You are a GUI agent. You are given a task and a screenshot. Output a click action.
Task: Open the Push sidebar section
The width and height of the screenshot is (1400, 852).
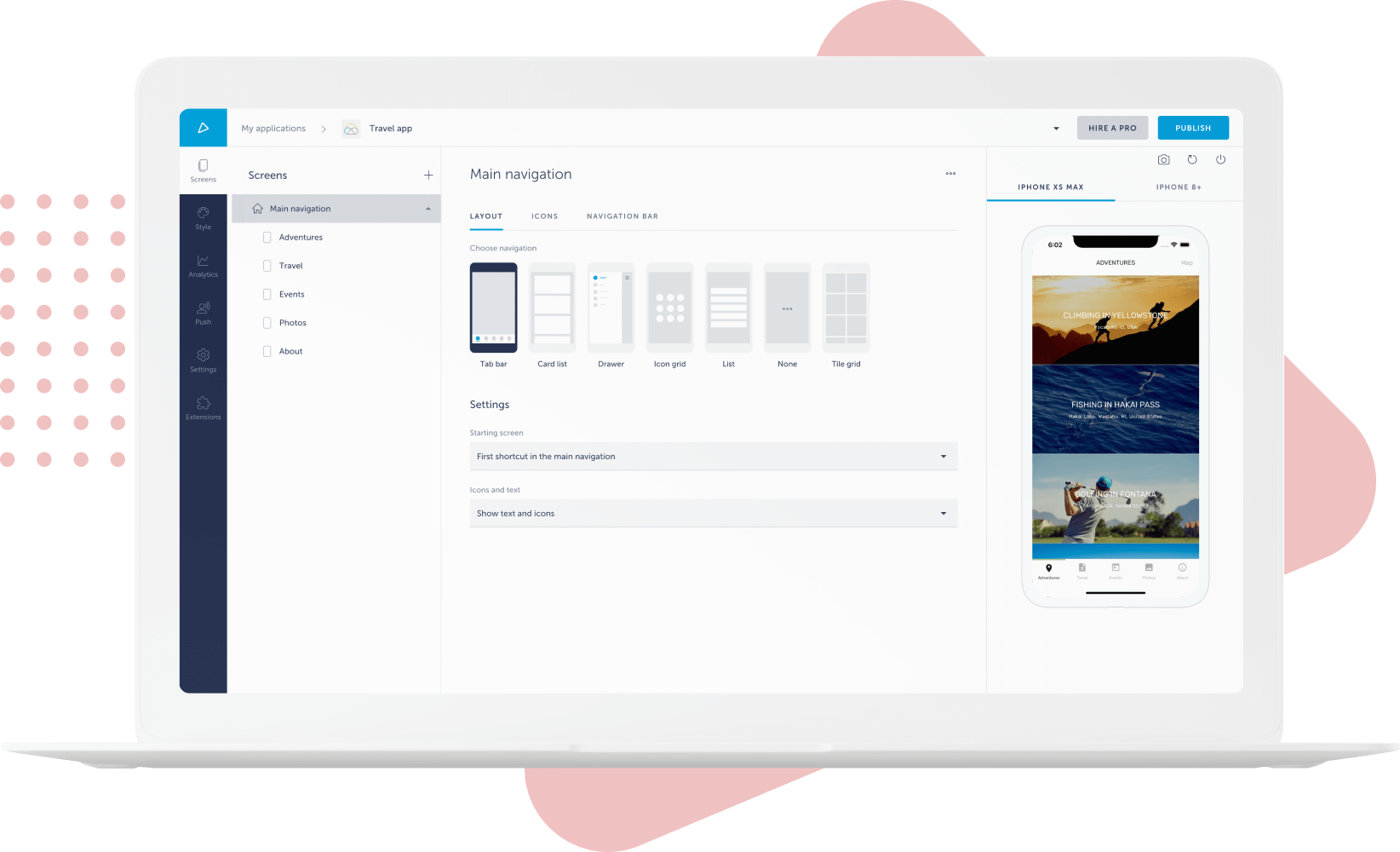[203, 314]
